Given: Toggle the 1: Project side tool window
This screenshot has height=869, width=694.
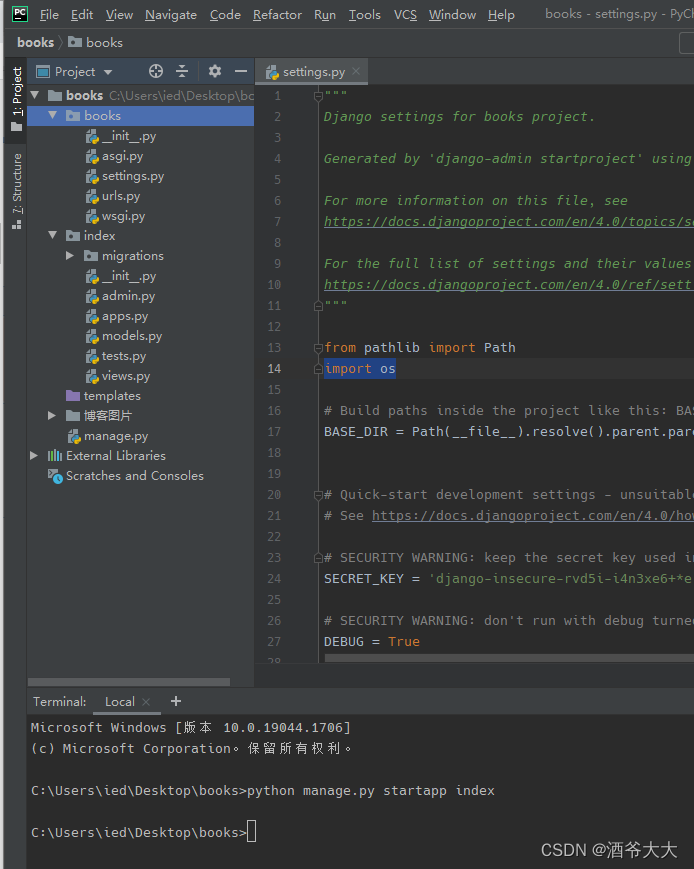Looking at the screenshot, I should pyautogui.click(x=17, y=98).
